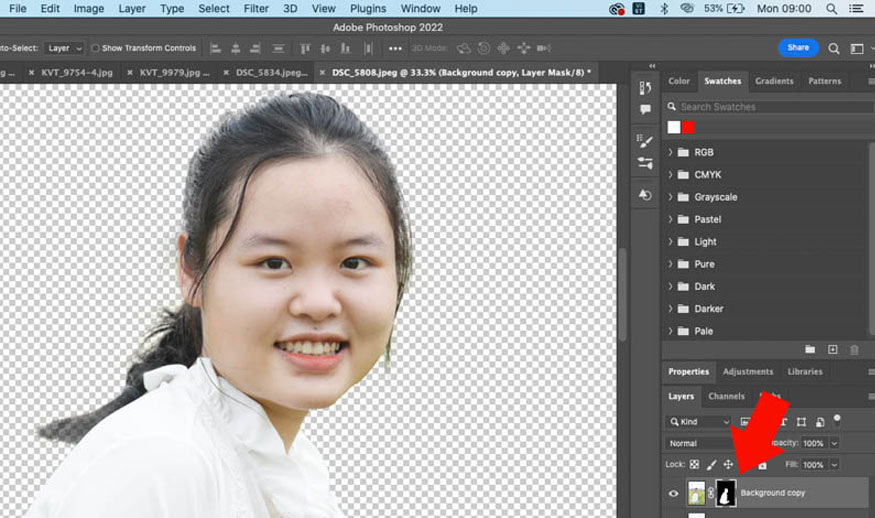Lock position move icon
The image size is (875, 518).
pos(728,464)
